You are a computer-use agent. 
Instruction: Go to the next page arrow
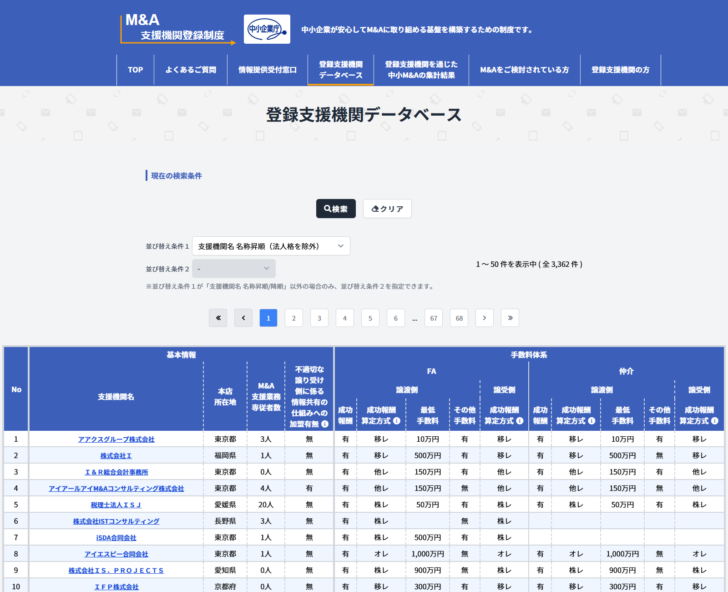(484, 318)
